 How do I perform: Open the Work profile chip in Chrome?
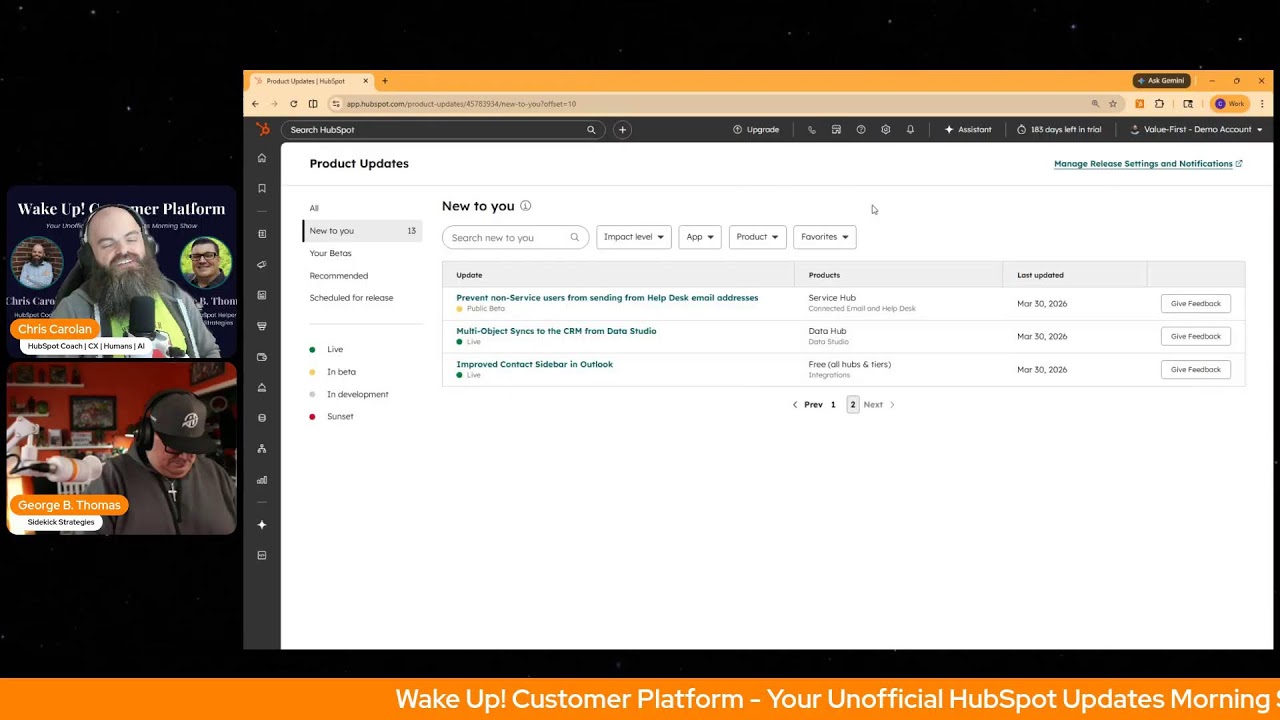[x=1230, y=104]
